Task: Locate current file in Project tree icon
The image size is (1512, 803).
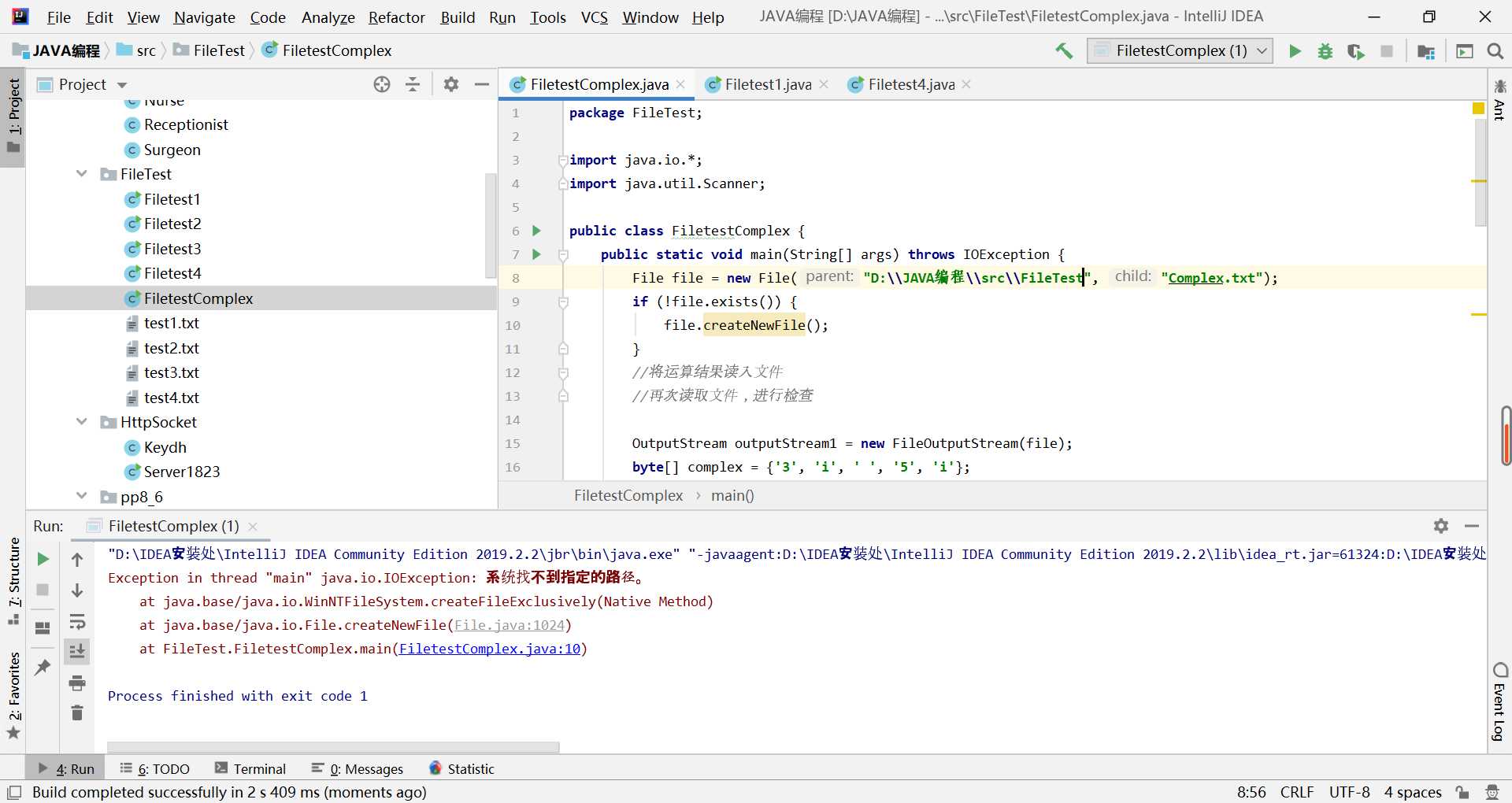Action: (x=382, y=84)
